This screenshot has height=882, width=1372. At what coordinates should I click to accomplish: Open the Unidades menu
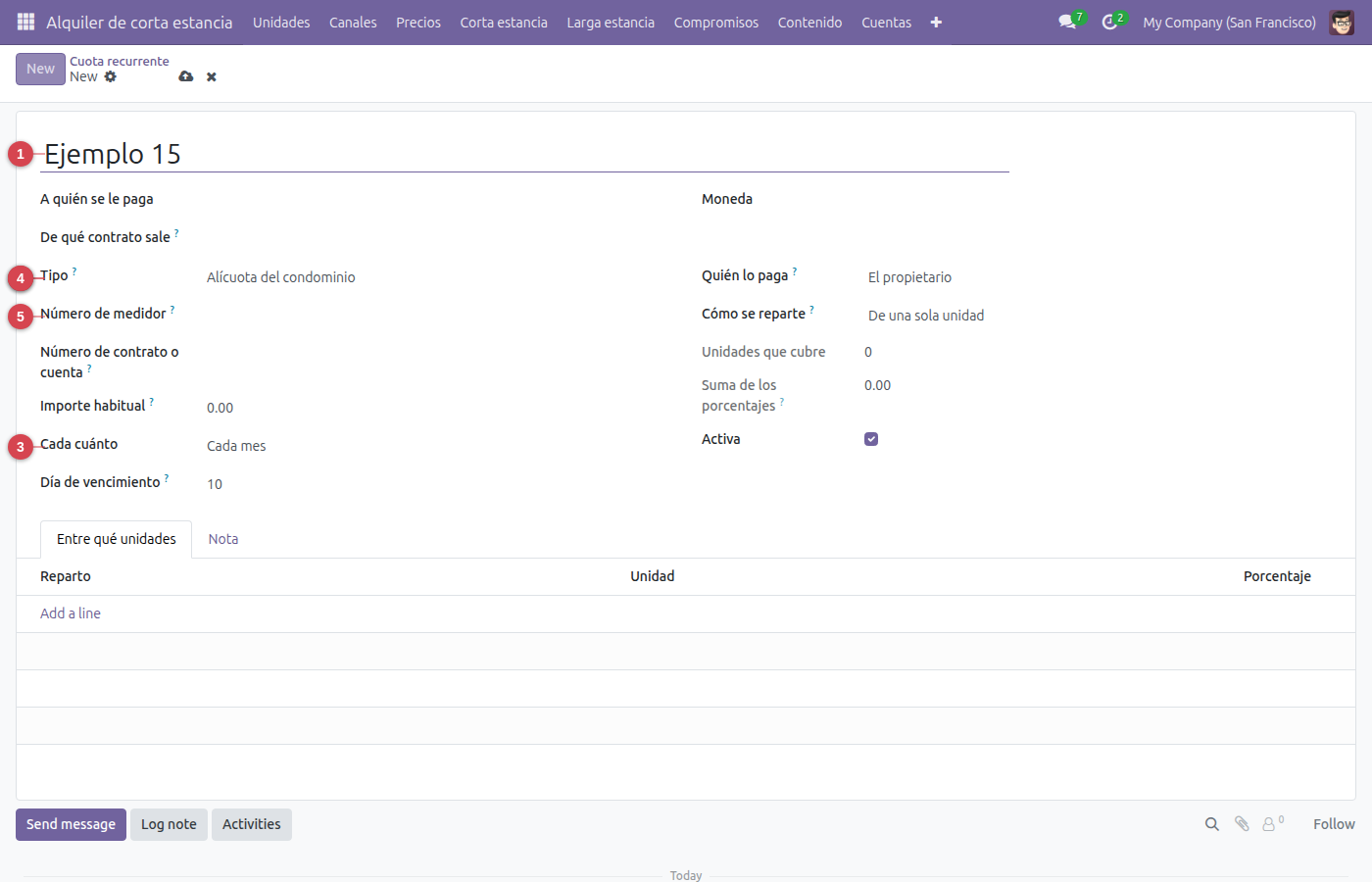click(281, 22)
